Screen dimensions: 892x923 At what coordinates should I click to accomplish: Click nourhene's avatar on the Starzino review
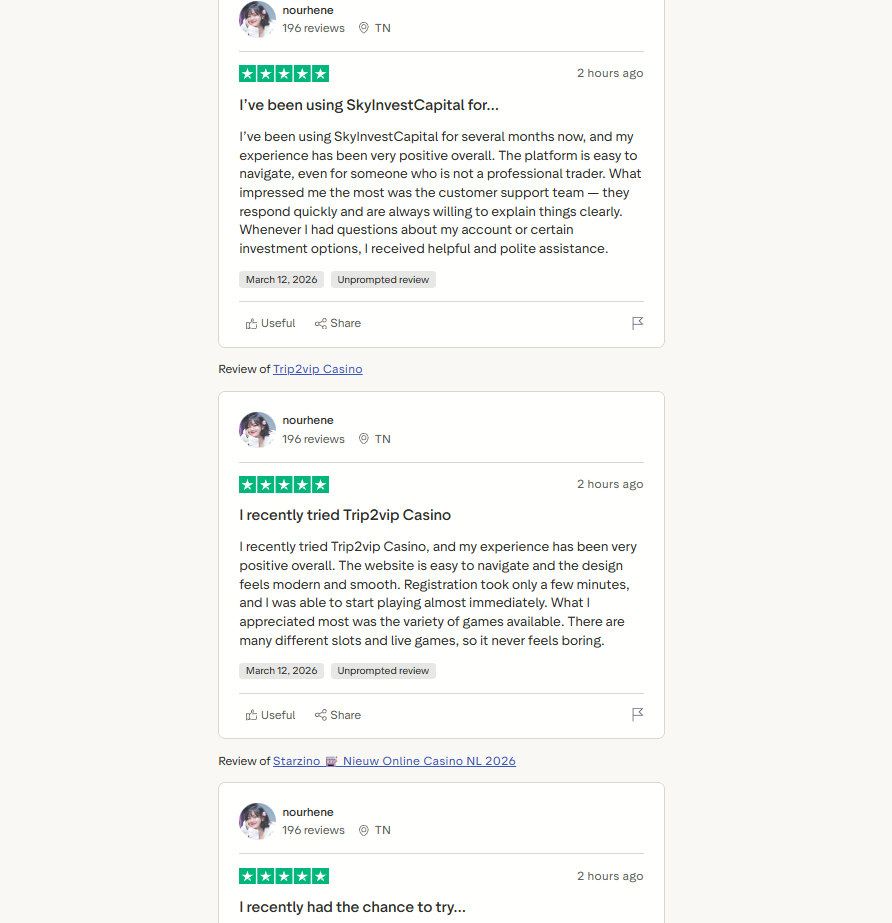[257, 821]
